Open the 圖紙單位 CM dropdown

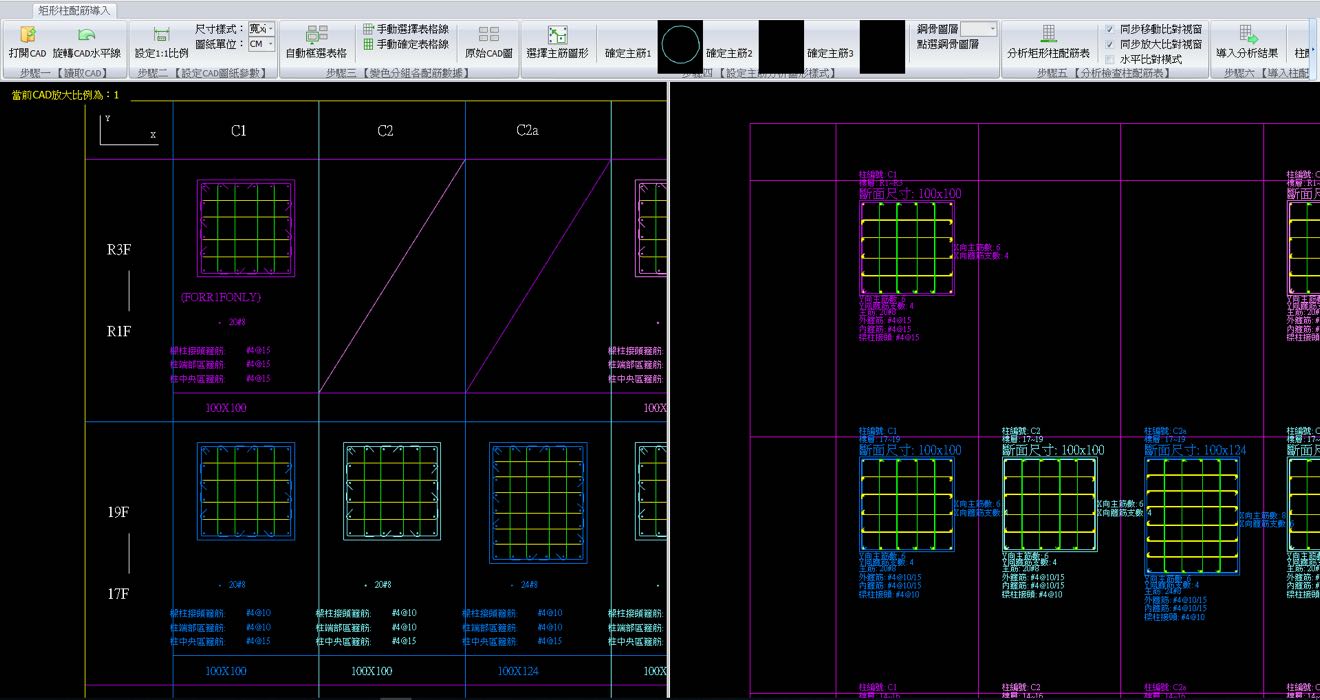point(261,45)
